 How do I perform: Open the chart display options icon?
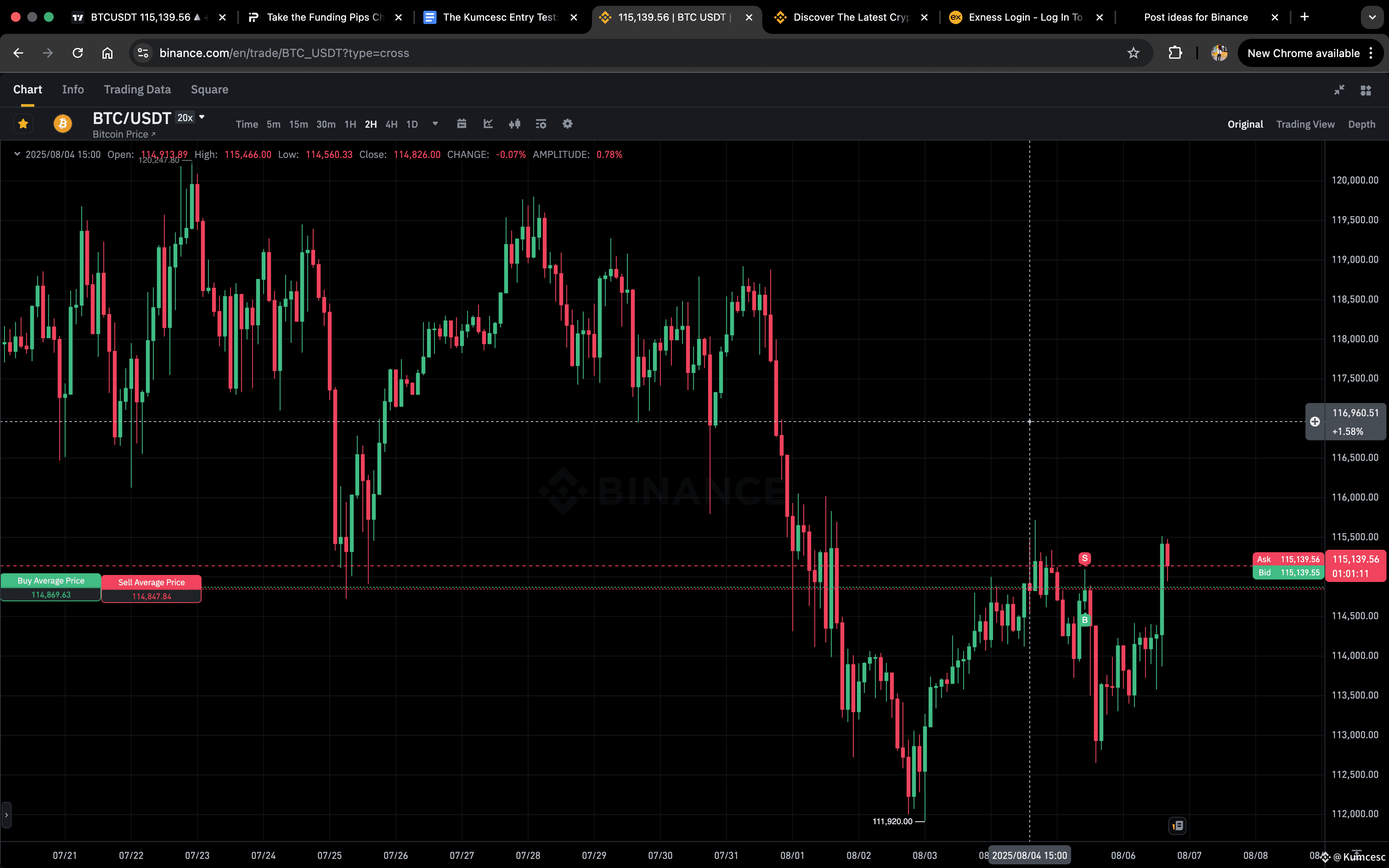coord(541,124)
